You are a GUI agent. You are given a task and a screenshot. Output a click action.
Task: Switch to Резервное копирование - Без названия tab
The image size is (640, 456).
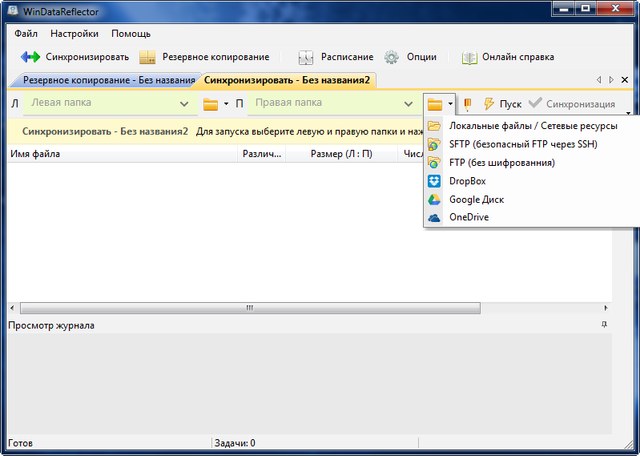[107, 79]
